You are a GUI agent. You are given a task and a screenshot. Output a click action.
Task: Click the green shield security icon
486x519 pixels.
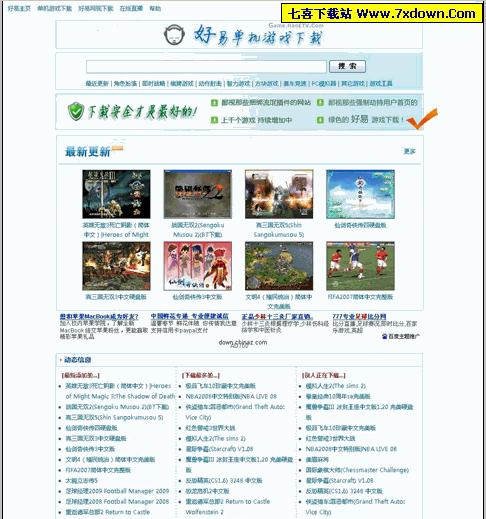tap(76, 111)
